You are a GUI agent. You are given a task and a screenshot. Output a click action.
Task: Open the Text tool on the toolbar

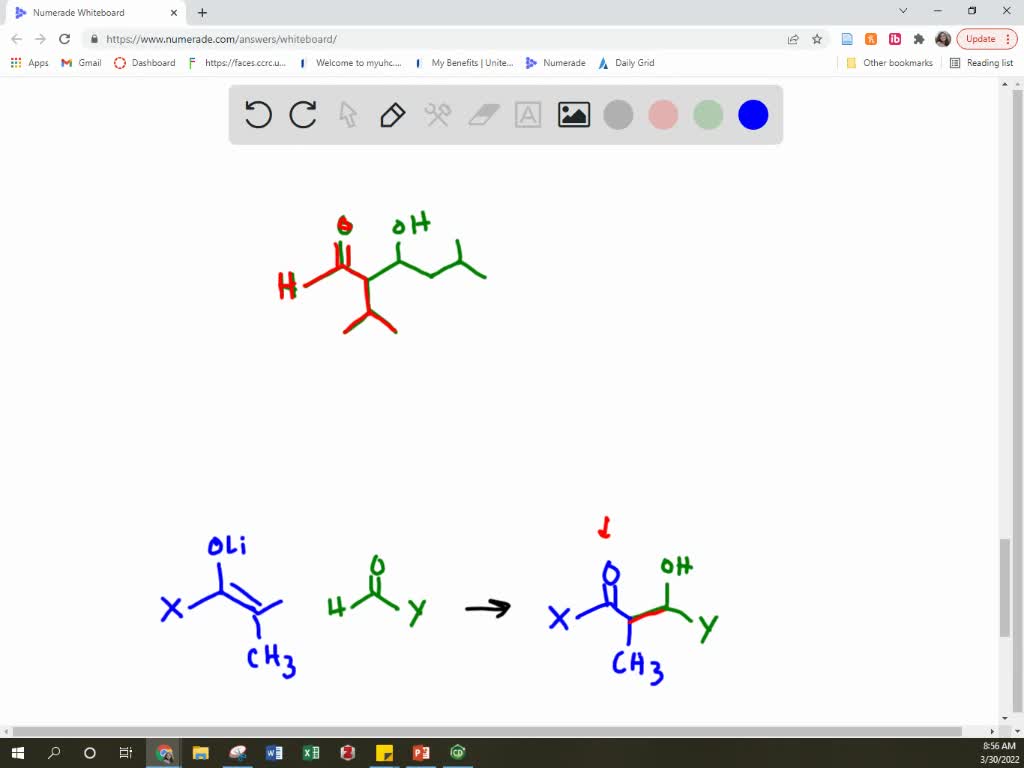point(528,115)
